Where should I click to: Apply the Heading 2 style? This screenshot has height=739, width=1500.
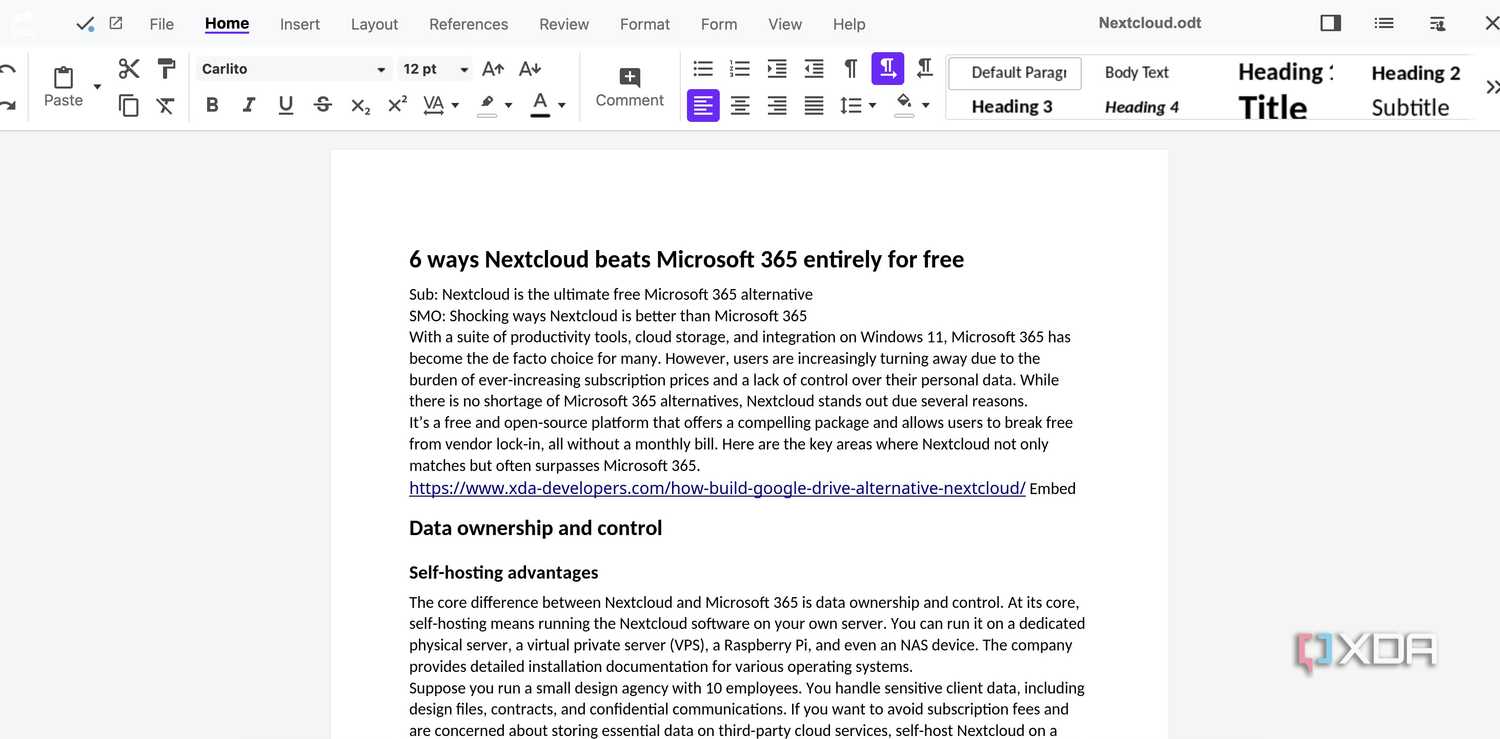pos(1415,72)
